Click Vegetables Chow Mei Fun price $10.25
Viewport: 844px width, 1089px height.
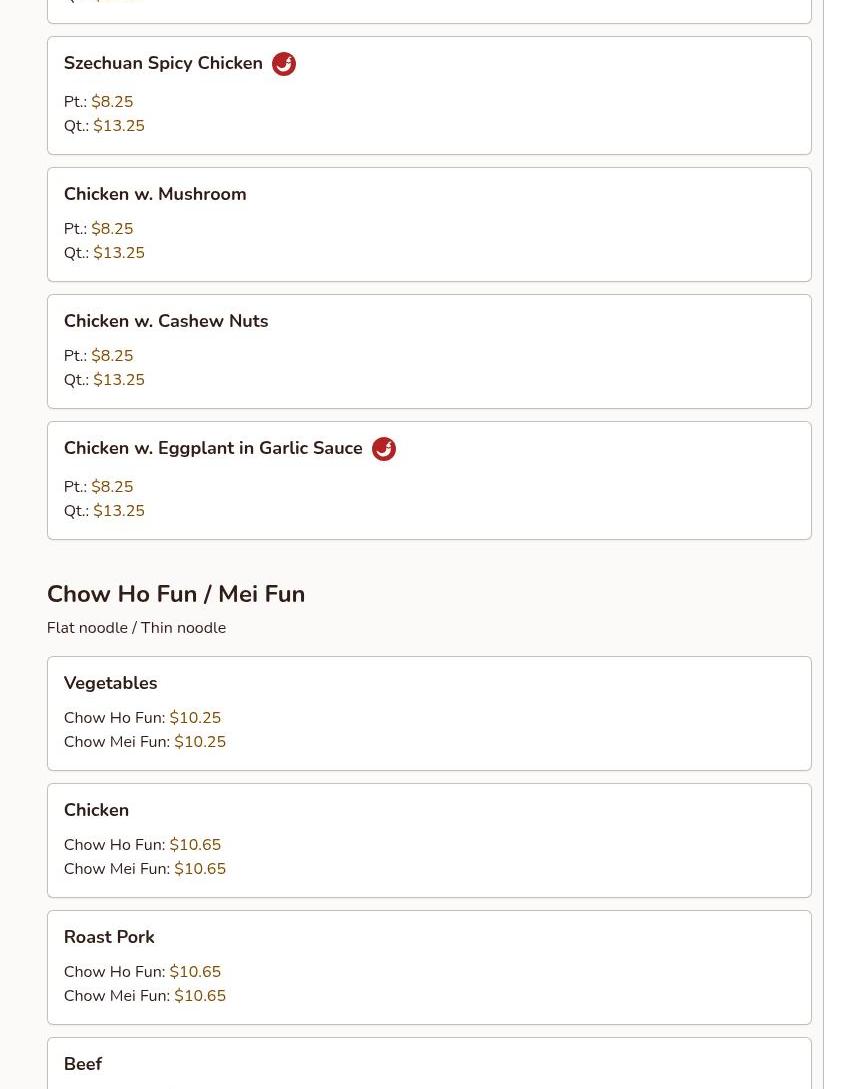pos(200,742)
